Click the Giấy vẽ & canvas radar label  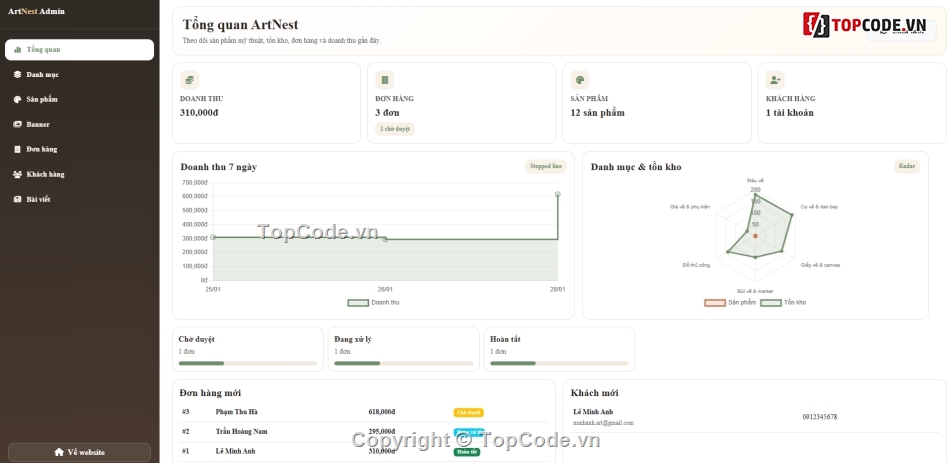tap(820, 265)
